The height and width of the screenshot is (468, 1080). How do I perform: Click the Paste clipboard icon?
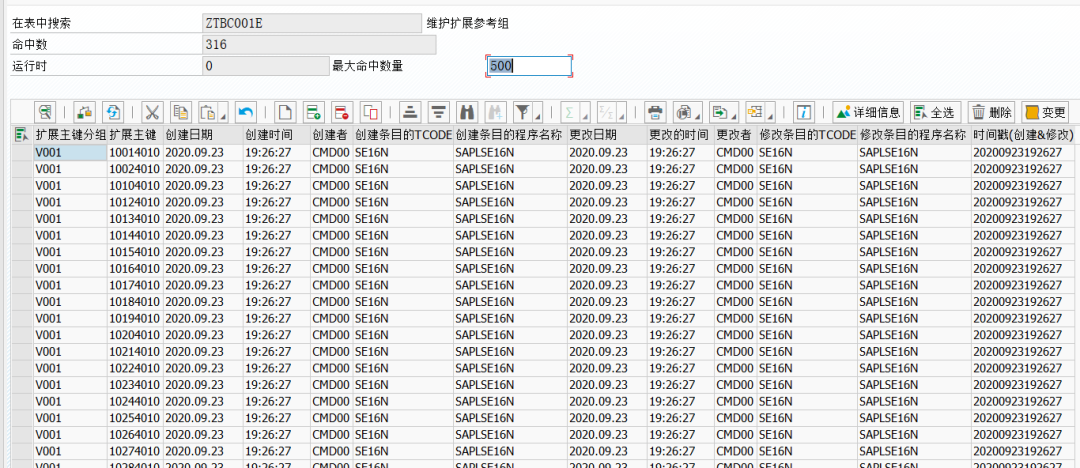click(208, 112)
